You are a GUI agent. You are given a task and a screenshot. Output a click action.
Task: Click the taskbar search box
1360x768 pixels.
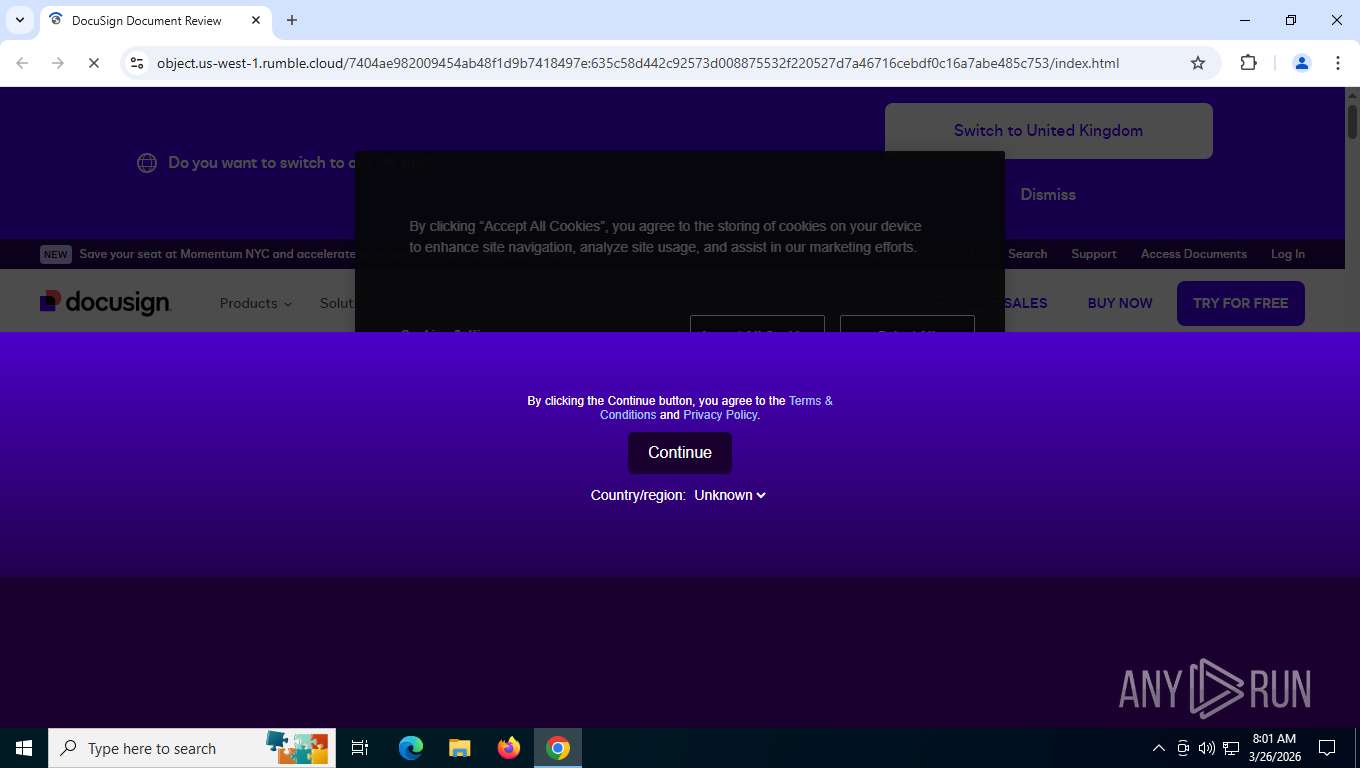(192, 748)
